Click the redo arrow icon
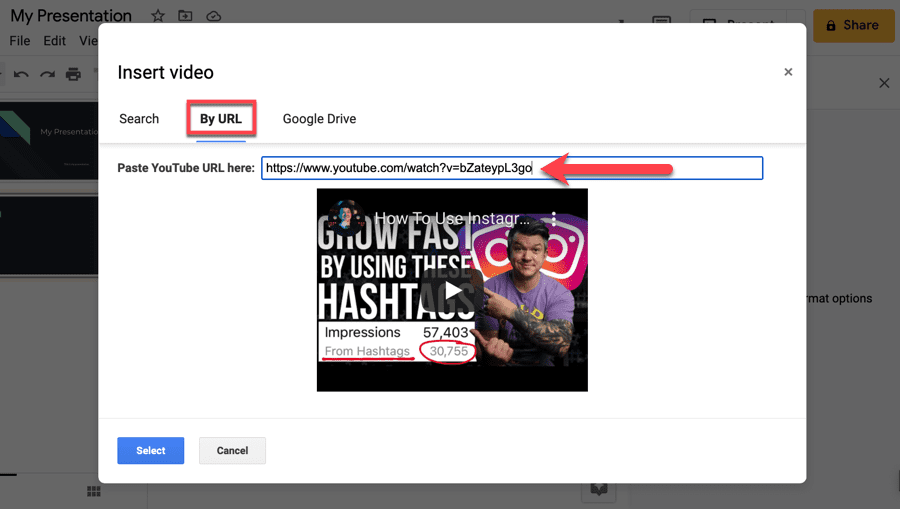This screenshot has height=509, width=900. (47, 74)
